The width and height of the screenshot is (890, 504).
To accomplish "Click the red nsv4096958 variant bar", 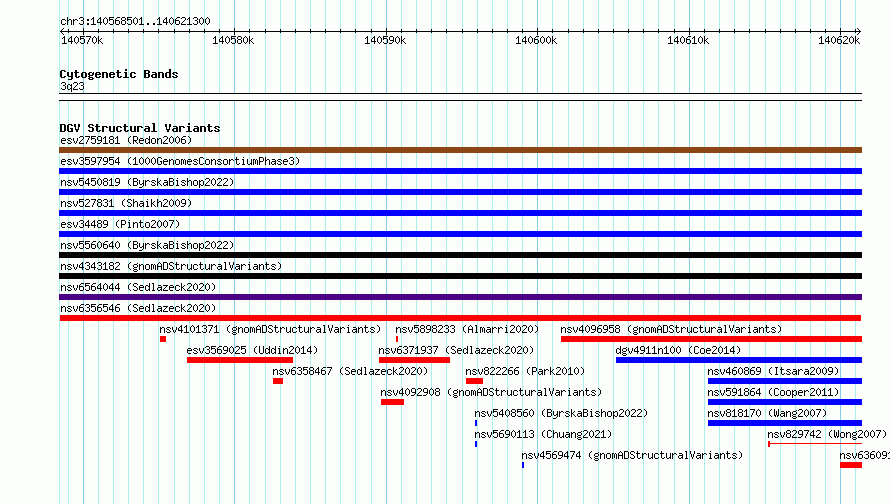I will tap(711, 339).
